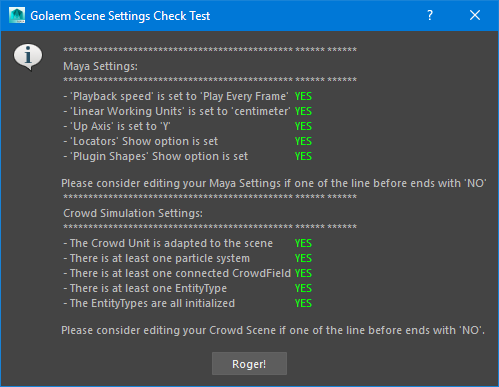Select YES beside the particle system line
This screenshot has height=387, width=499.
[x=303, y=258]
